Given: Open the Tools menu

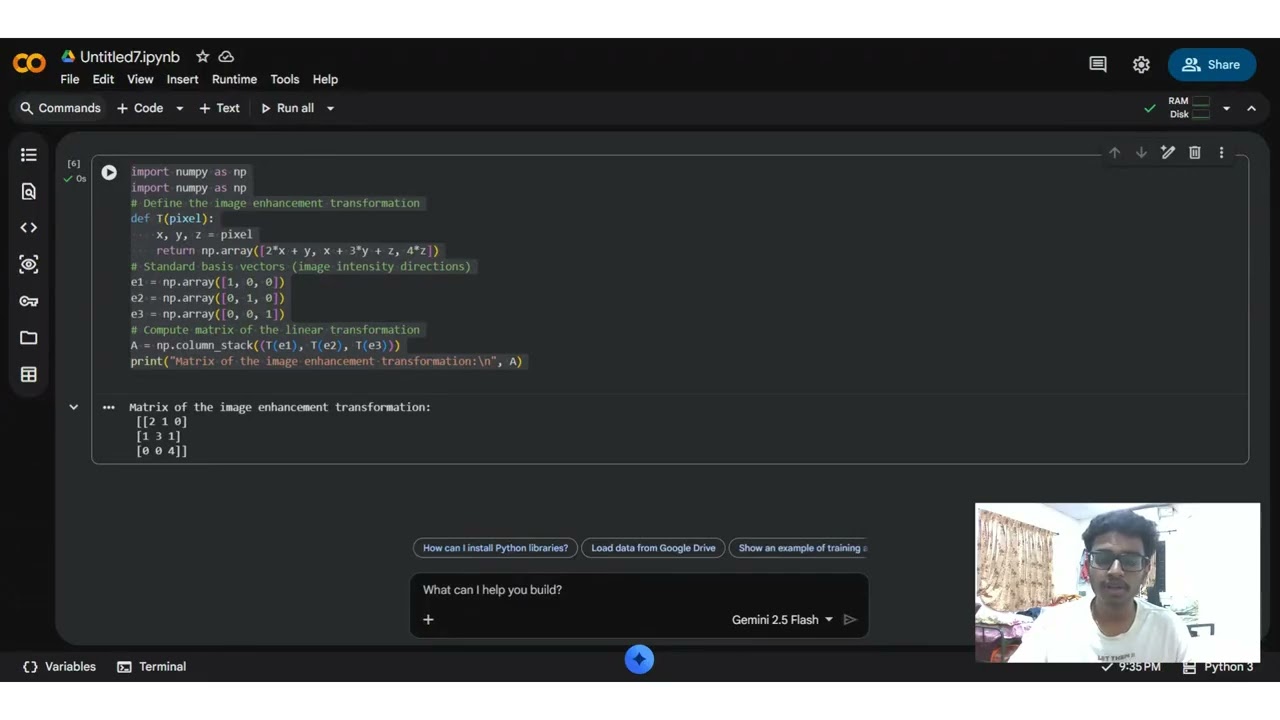Looking at the screenshot, I should point(285,79).
